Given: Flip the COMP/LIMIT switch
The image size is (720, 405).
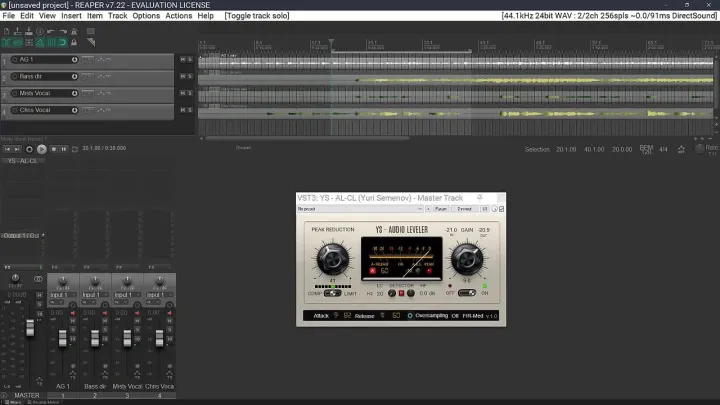Looking at the screenshot, I should tap(332, 293).
